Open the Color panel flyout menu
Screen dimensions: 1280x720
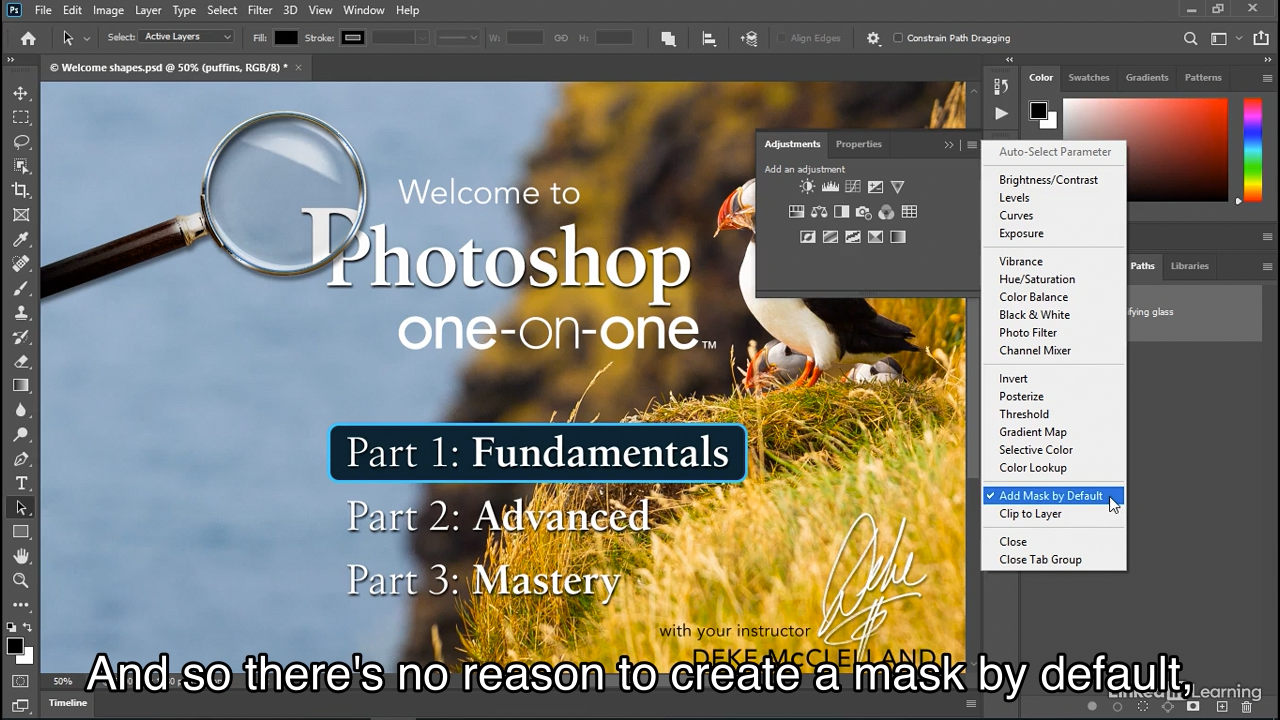1268,77
